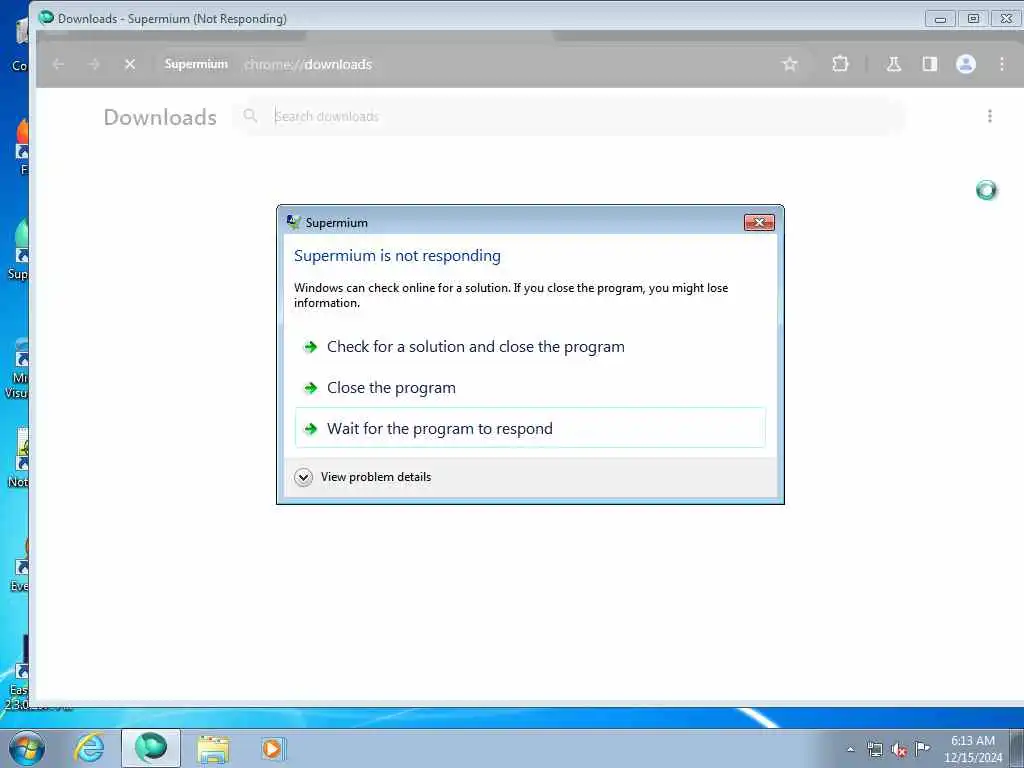Open Windows Explorer from taskbar
This screenshot has height=768, width=1024.
click(213, 749)
